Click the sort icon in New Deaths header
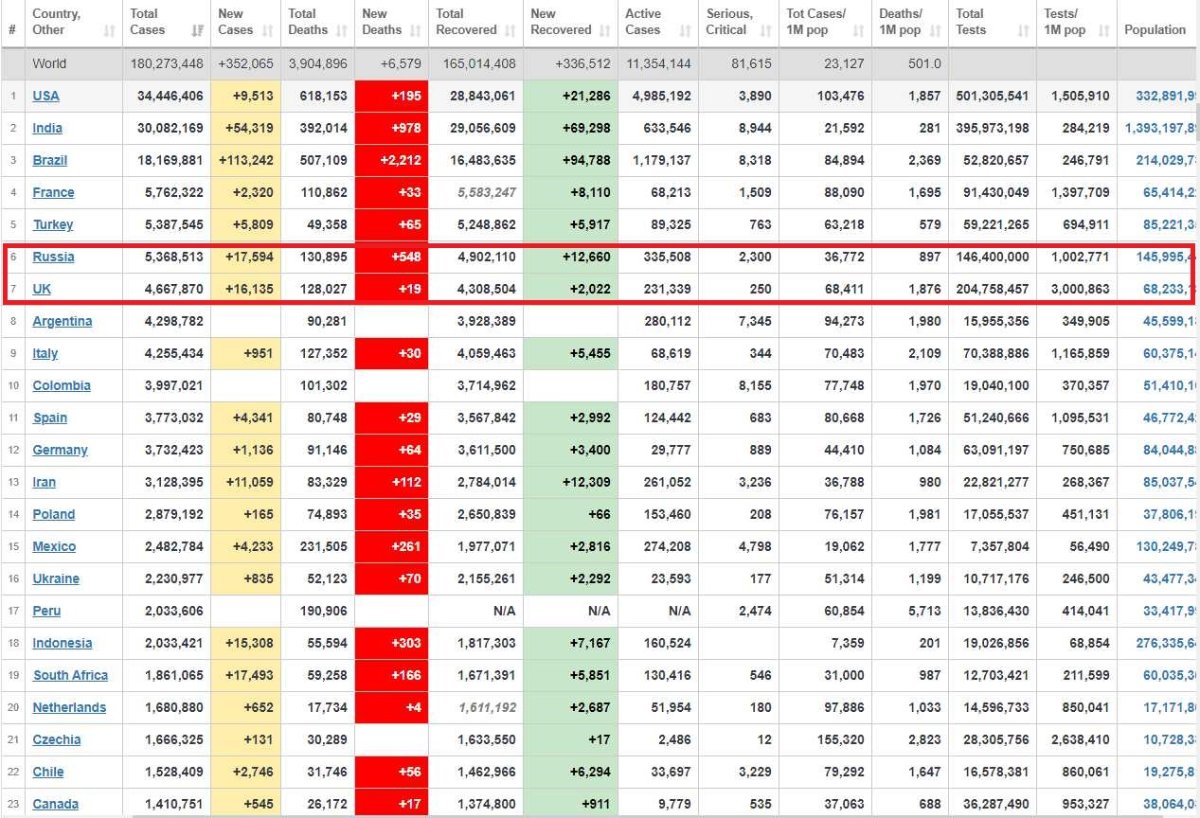 point(416,31)
